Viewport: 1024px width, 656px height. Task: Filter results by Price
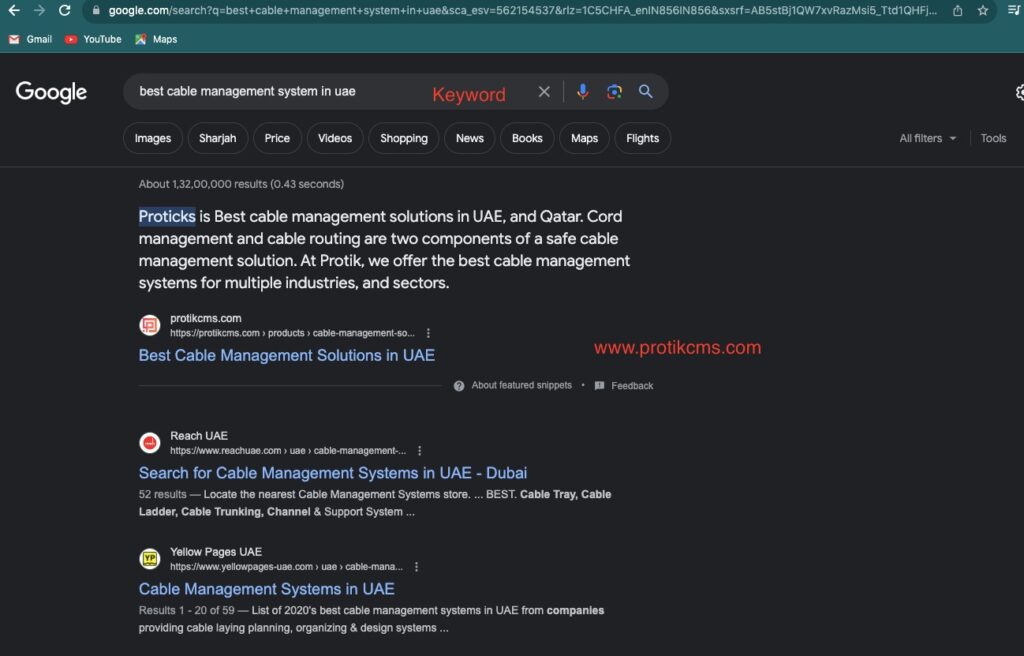[277, 139]
